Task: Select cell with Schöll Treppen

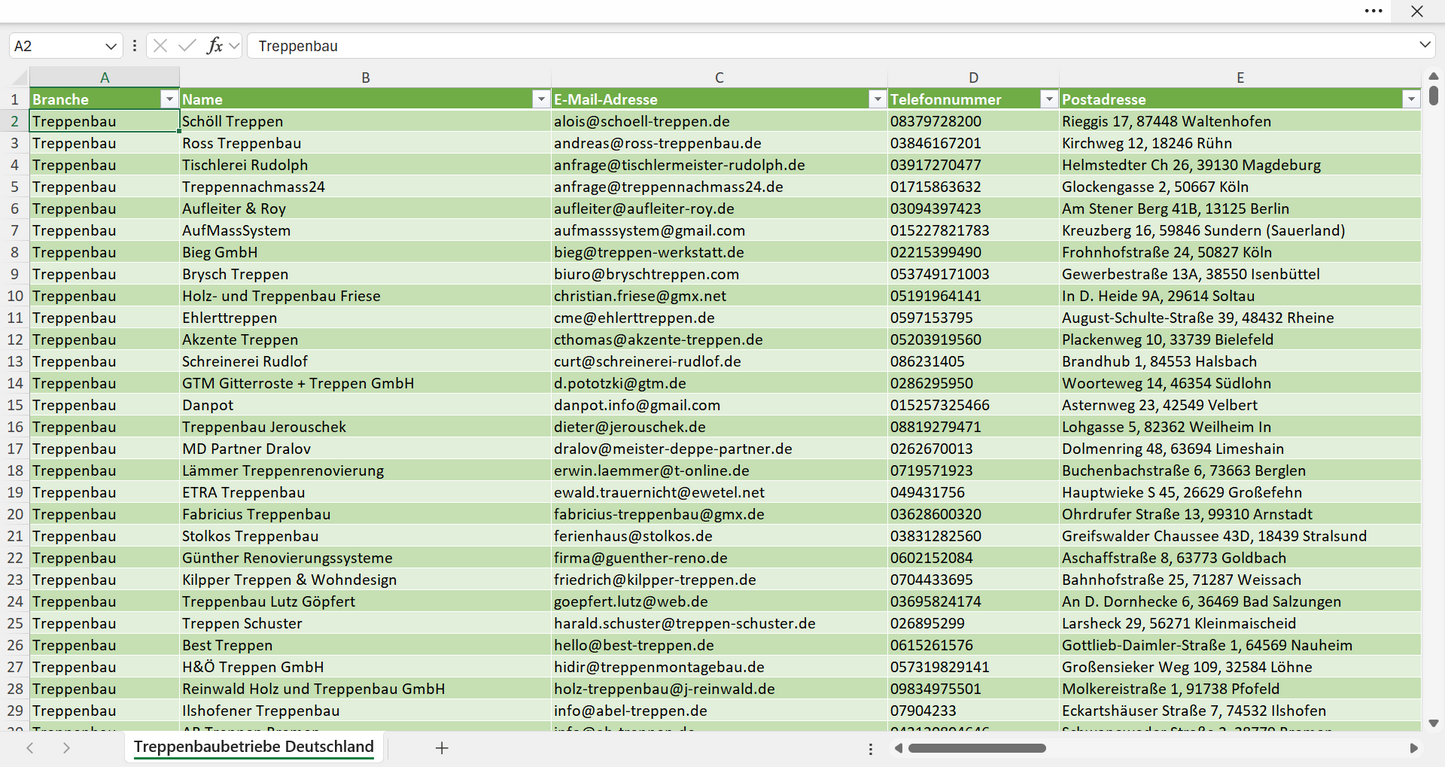Action: point(366,121)
